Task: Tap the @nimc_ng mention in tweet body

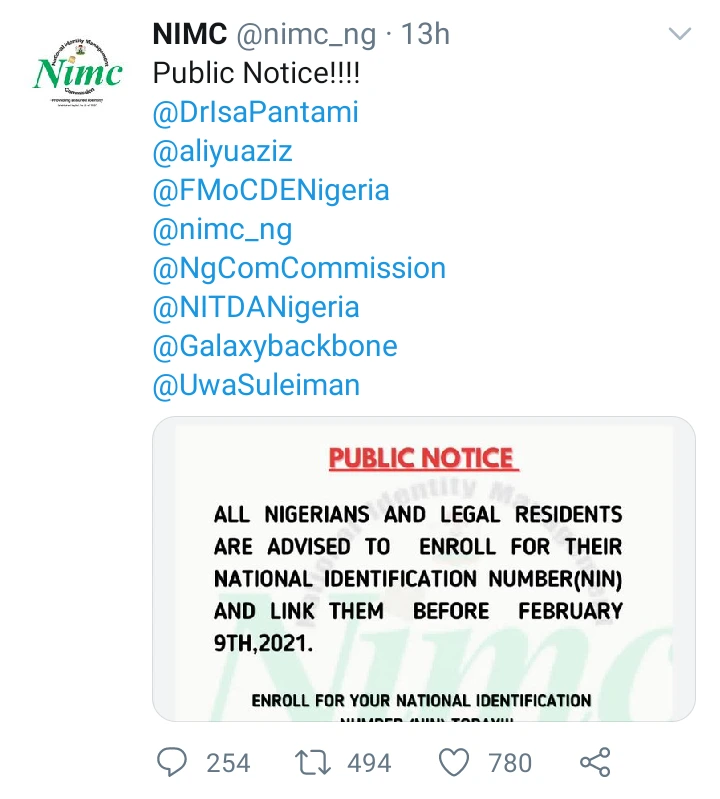Action: [x=222, y=229]
